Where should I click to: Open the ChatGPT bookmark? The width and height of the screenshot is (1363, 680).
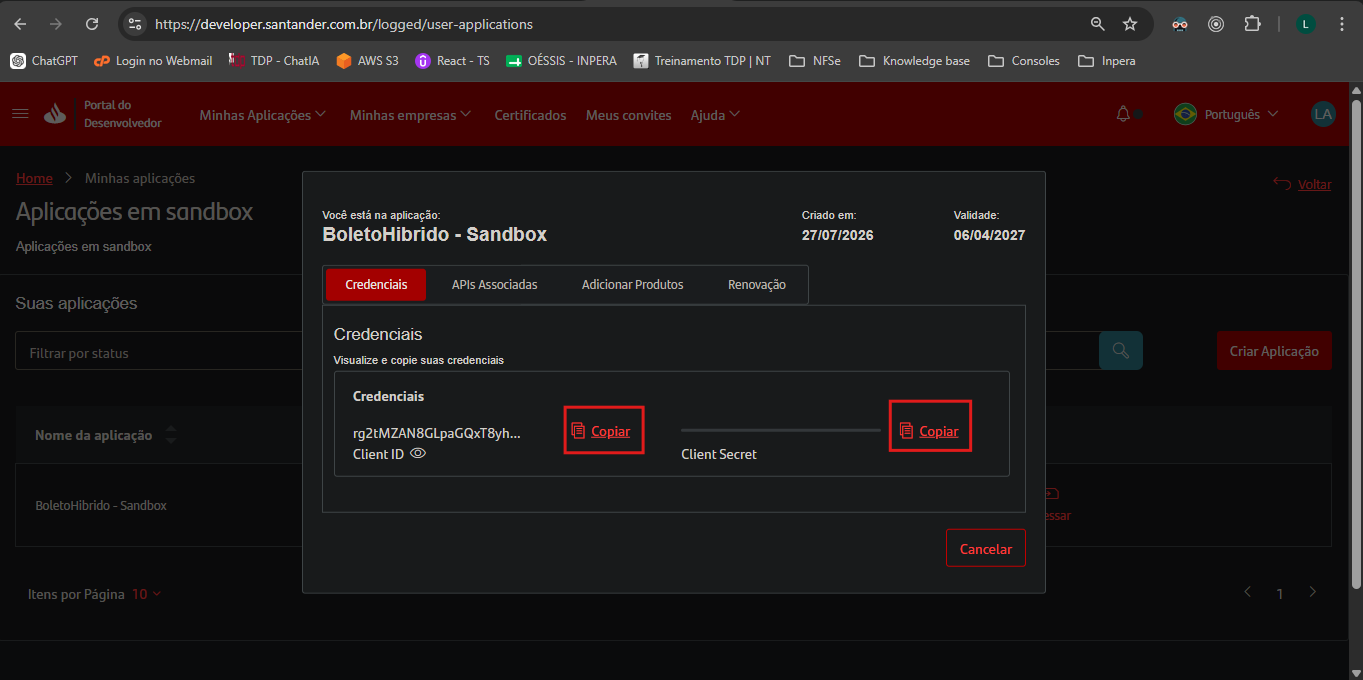(x=44, y=61)
